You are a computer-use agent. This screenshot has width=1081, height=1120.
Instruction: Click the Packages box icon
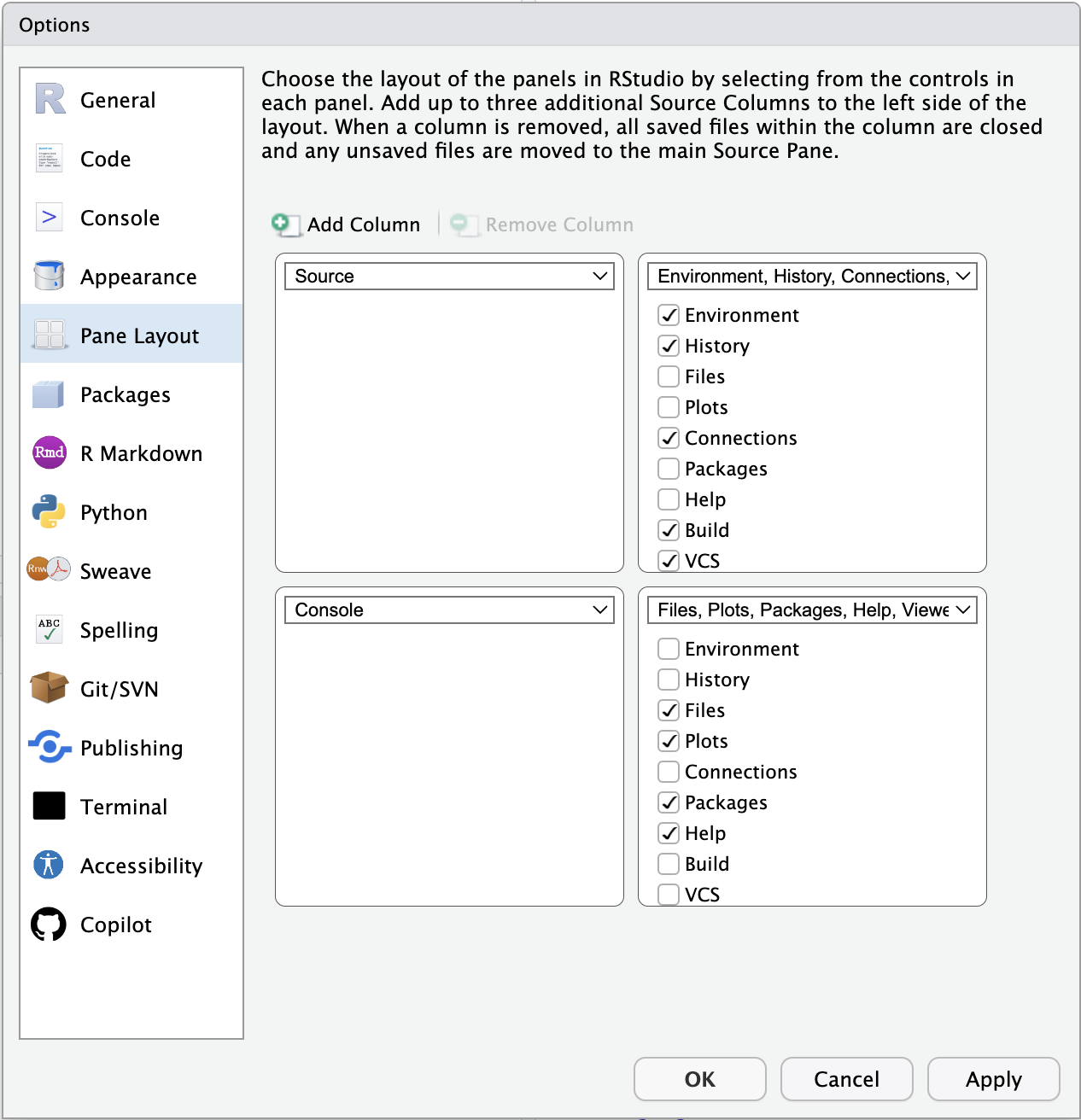pos(49,394)
